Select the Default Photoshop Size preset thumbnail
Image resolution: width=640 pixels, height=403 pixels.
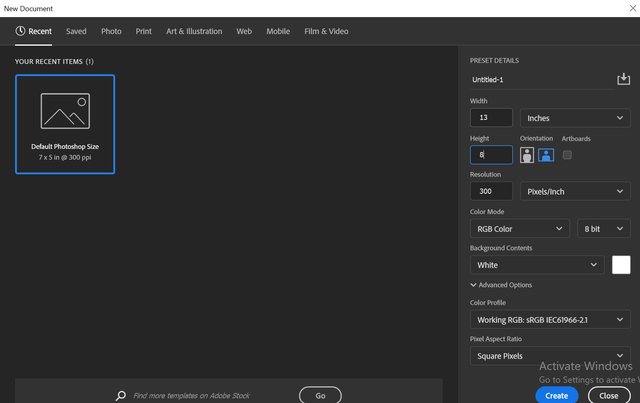[65, 124]
